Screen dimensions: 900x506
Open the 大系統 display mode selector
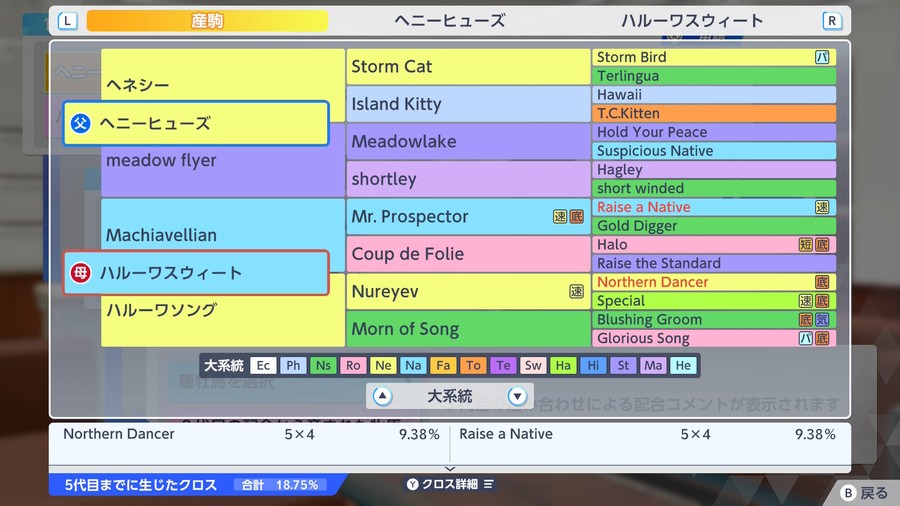click(x=450, y=396)
